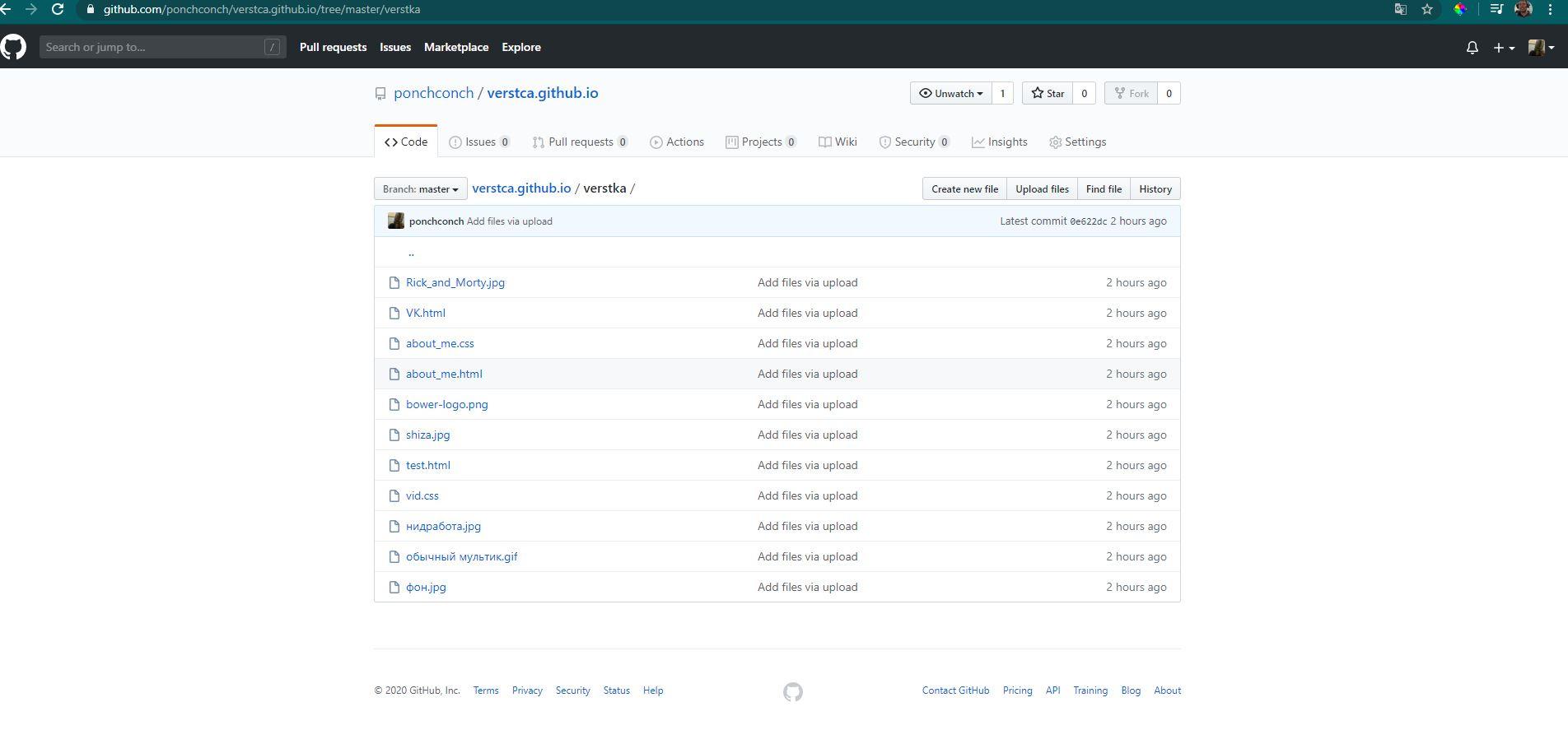The image size is (1568, 744).
Task: Click Pull requests in top navigation
Action: pyautogui.click(x=333, y=47)
